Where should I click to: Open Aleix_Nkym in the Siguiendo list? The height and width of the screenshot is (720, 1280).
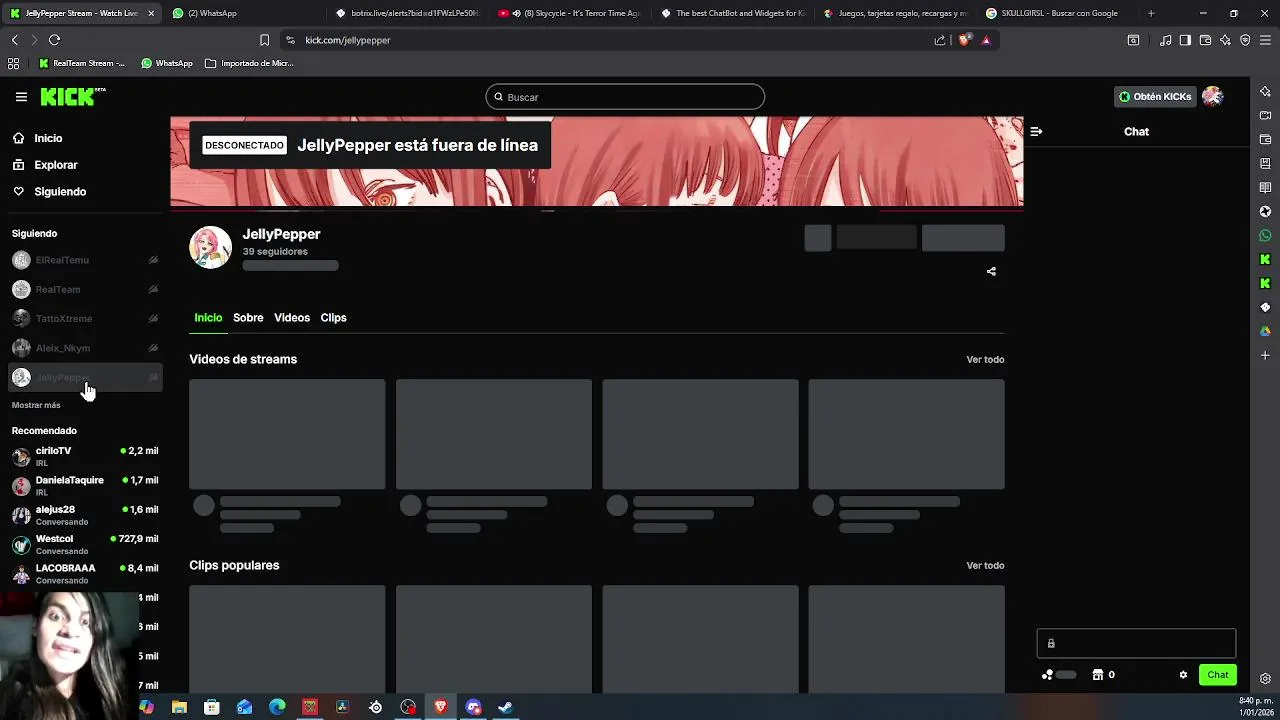coord(85,348)
